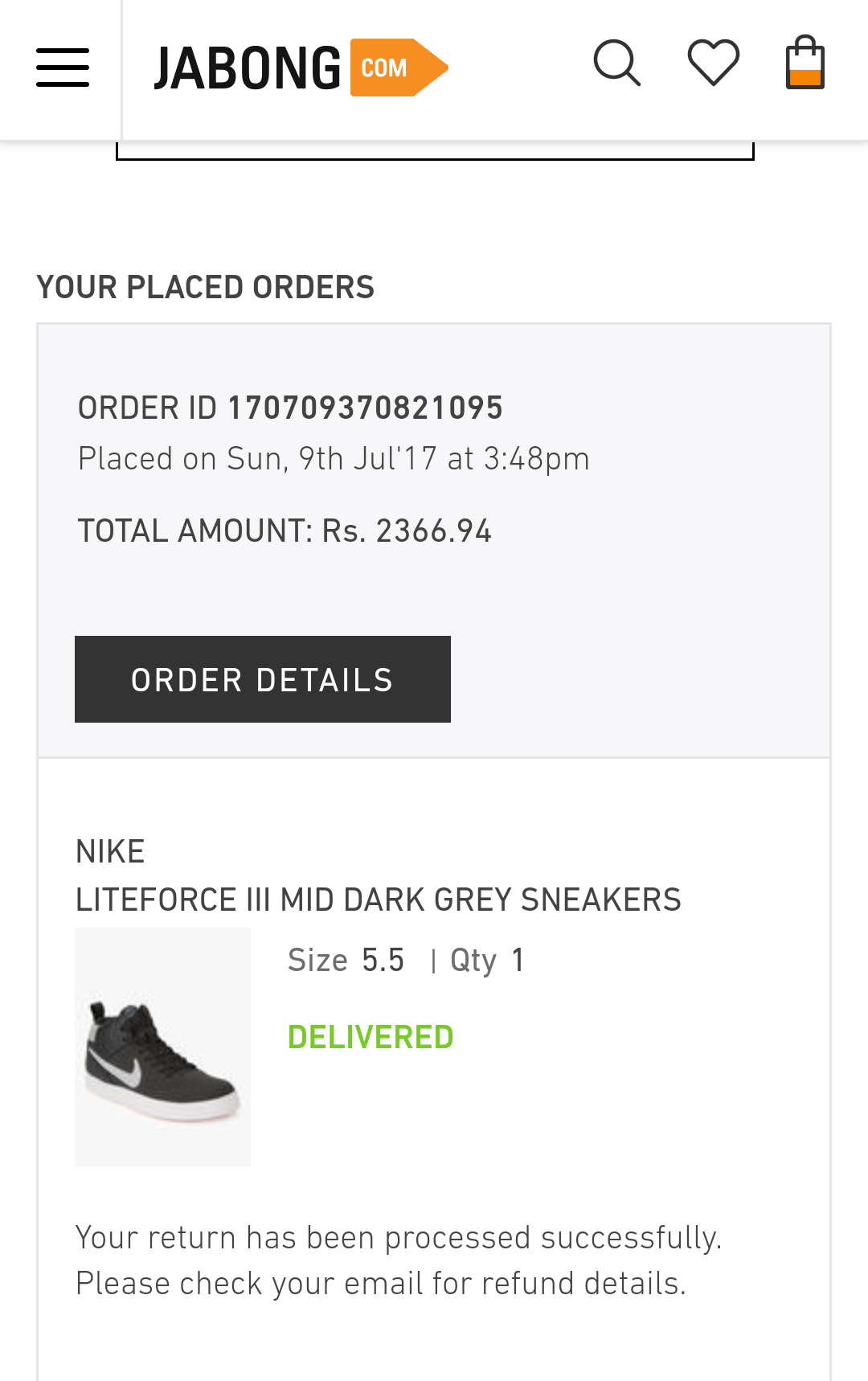
Task: Click the grey order summary panel
Action: pyautogui.click(x=434, y=541)
